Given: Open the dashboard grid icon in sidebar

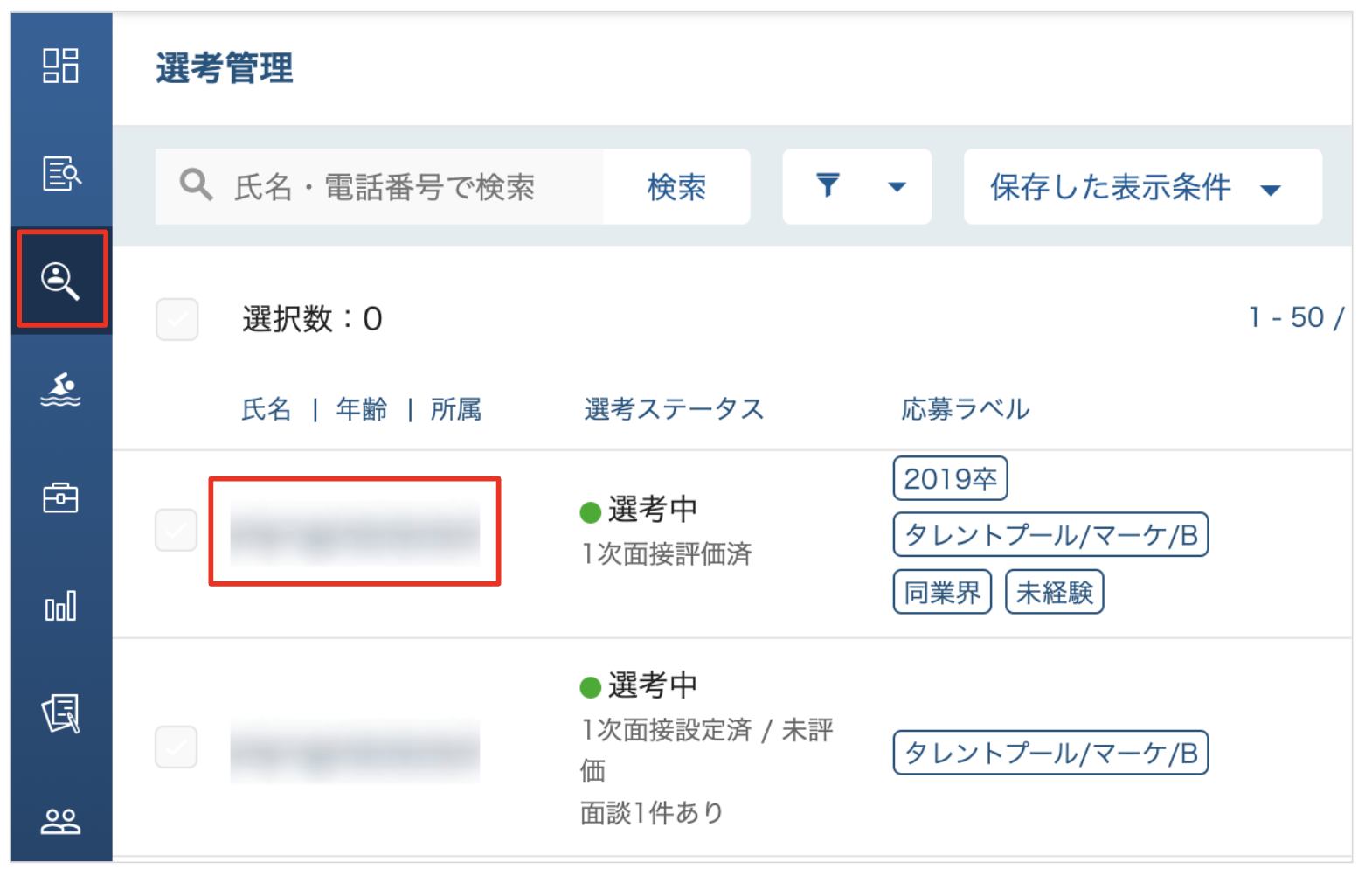Looking at the screenshot, I should pos(60,66).
